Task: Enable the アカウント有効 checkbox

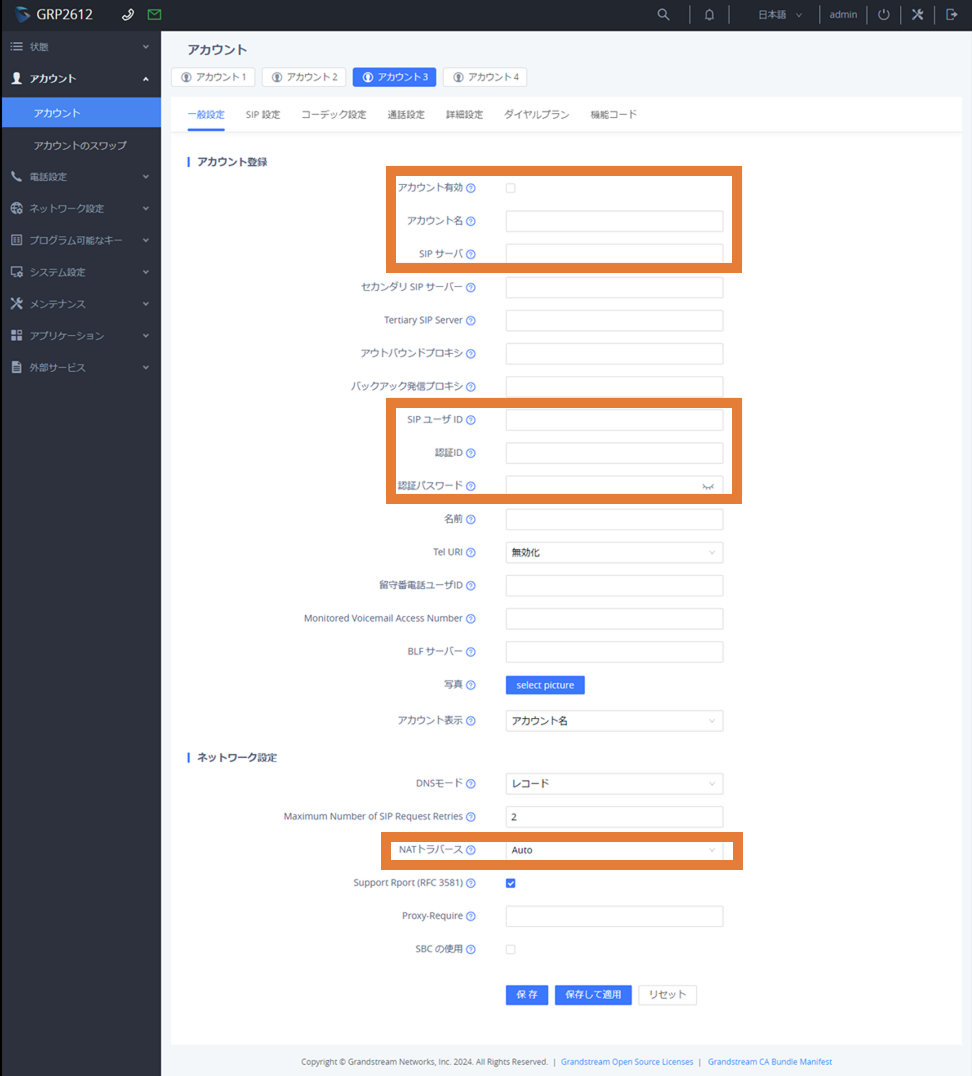Action: 511,188
